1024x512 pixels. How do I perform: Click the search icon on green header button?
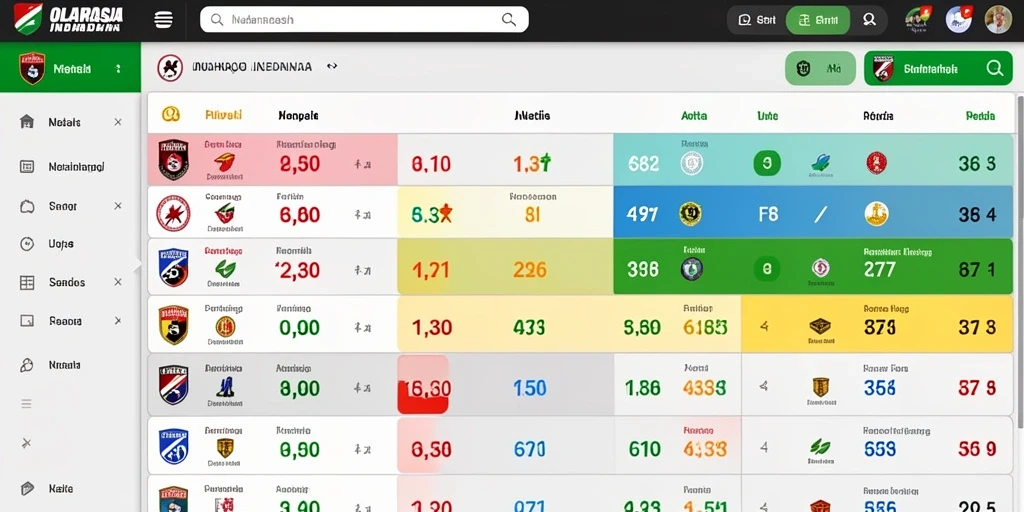995,68
